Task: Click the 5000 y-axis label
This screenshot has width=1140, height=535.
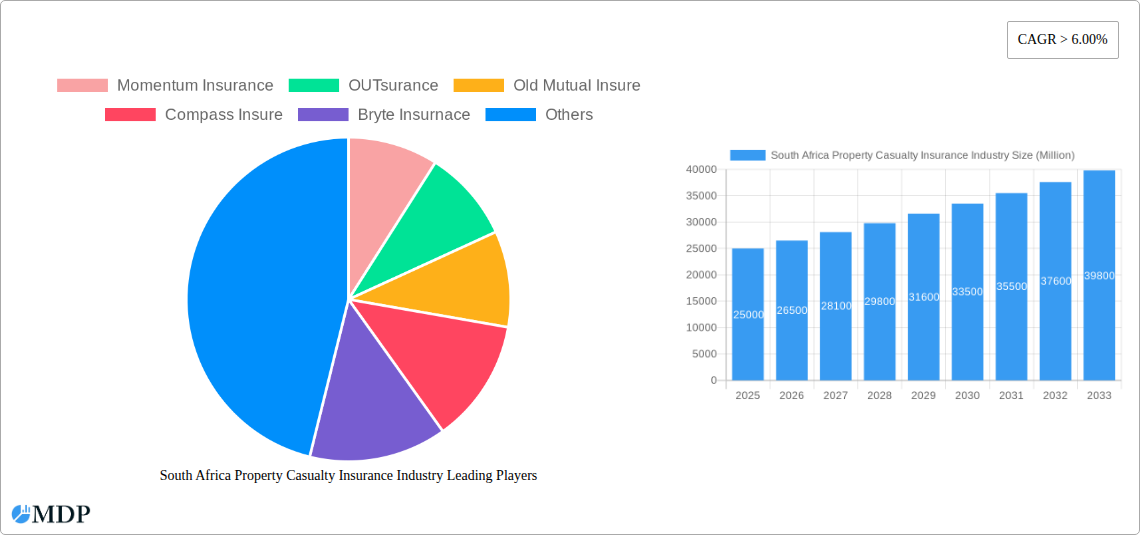Action: click(x=704, y=354)
